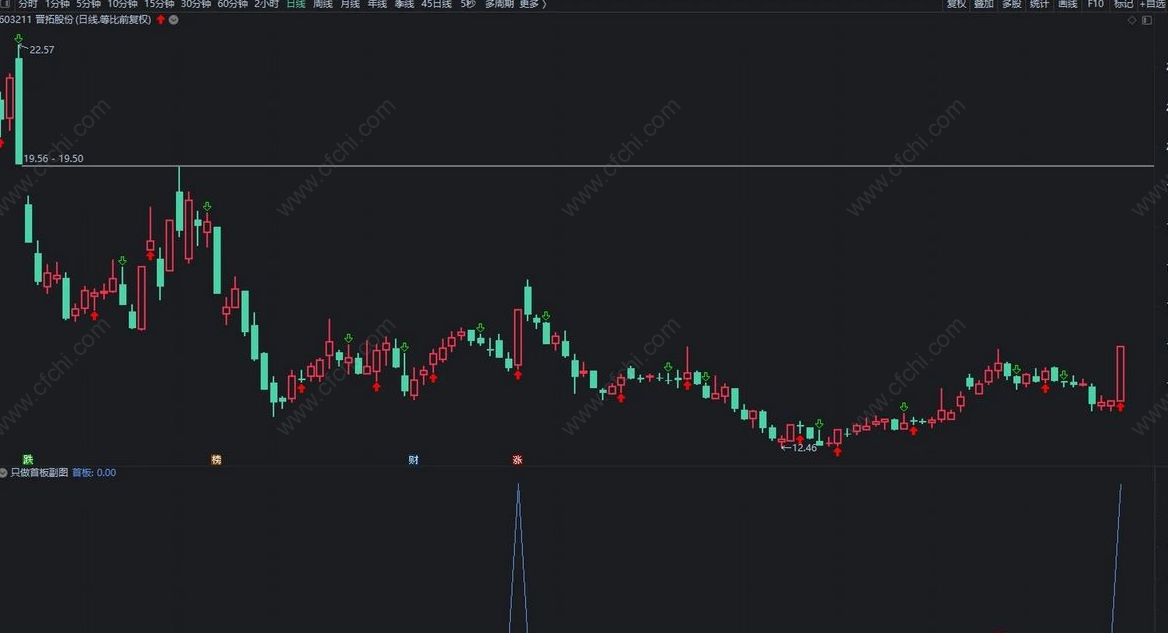Expand the 只做首板副图 indicator menu
The width and height of the screenshot is (1168, 633).
(4, 472)
